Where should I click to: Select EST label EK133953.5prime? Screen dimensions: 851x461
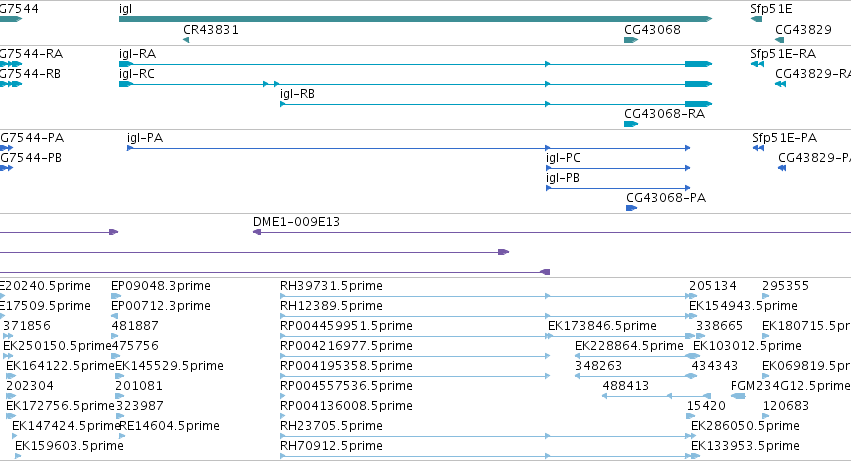coord(745,446)
